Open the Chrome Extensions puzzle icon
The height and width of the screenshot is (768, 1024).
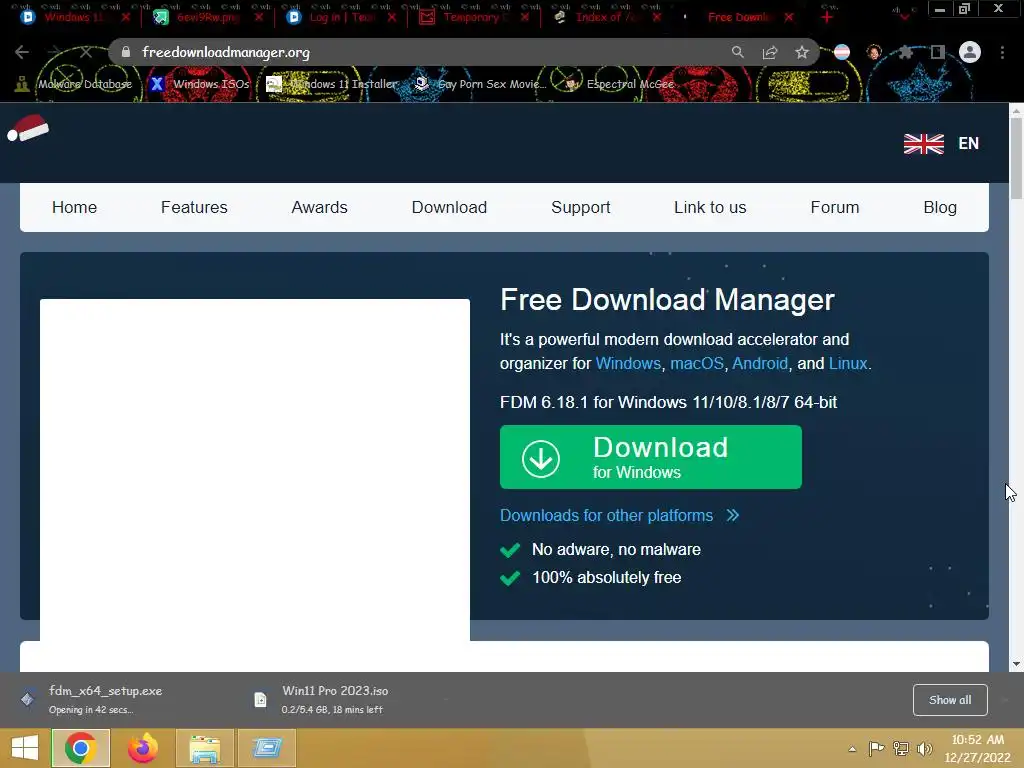[x=905, y=52]
